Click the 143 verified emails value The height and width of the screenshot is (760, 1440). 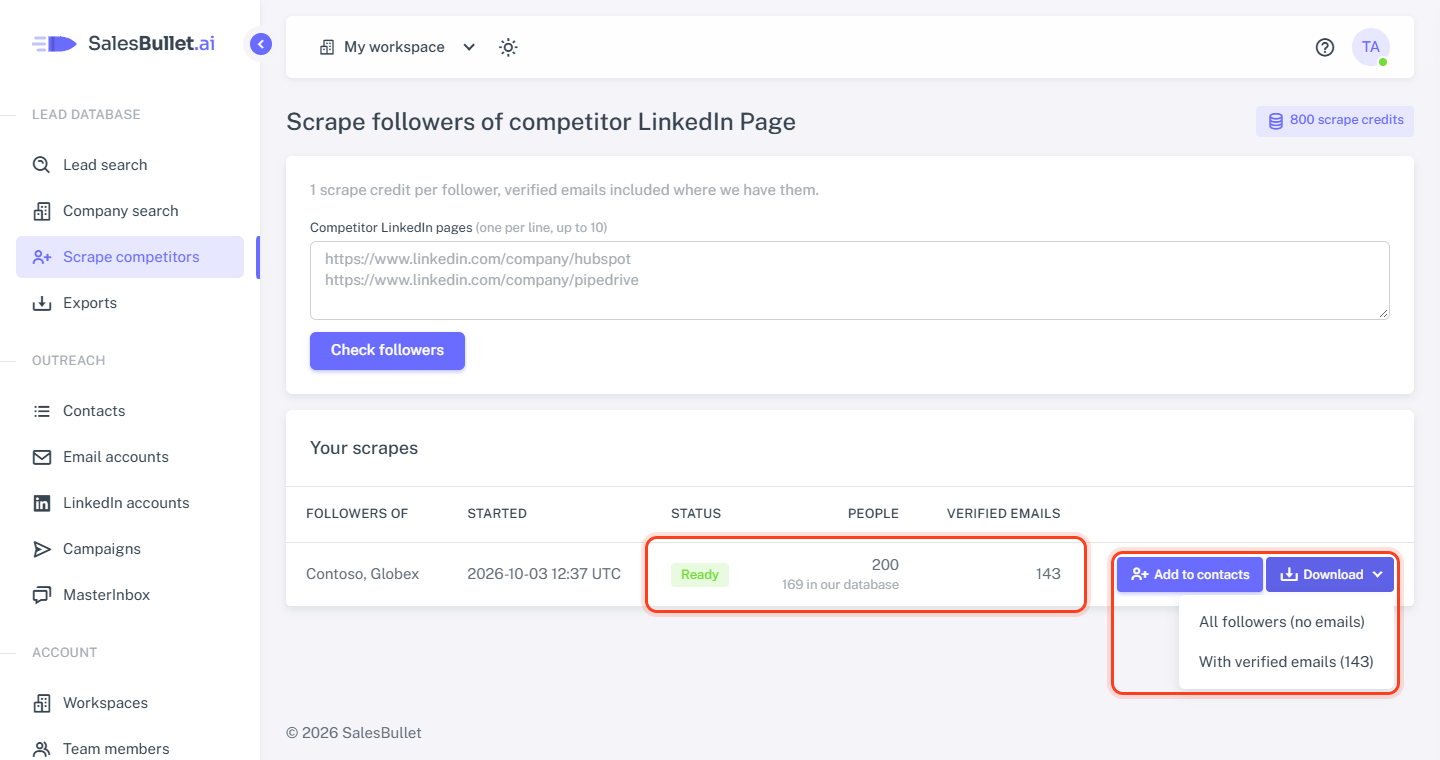(1048, 574)
